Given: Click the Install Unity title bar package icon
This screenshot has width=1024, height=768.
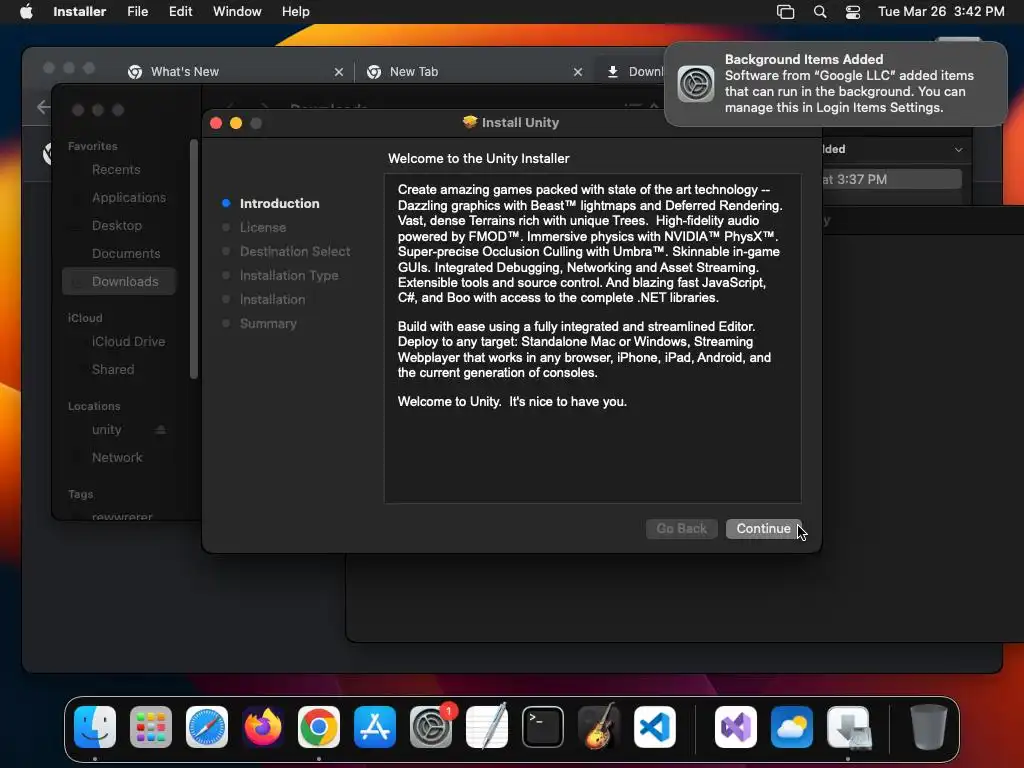Looking at the screenshot, I should pos(470,122).
